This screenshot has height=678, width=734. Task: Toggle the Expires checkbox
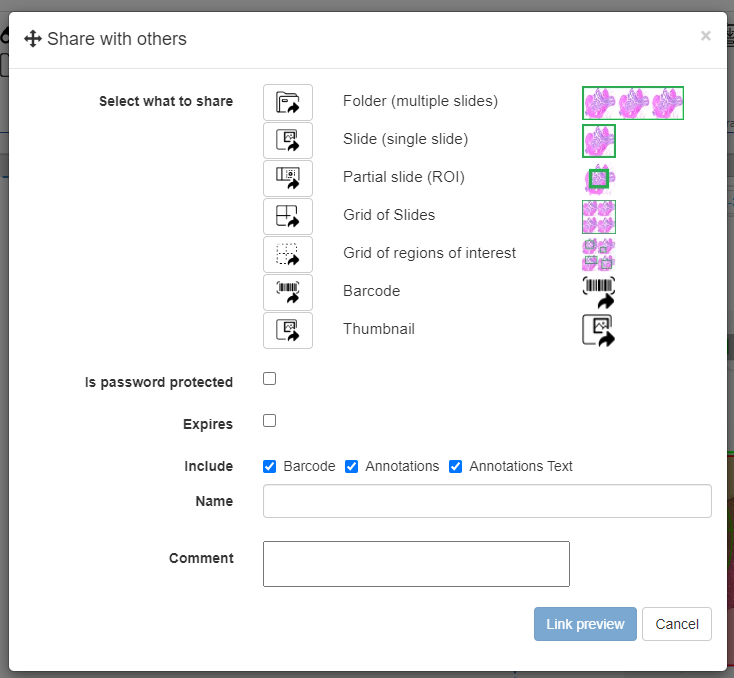(x=269, y=421)
